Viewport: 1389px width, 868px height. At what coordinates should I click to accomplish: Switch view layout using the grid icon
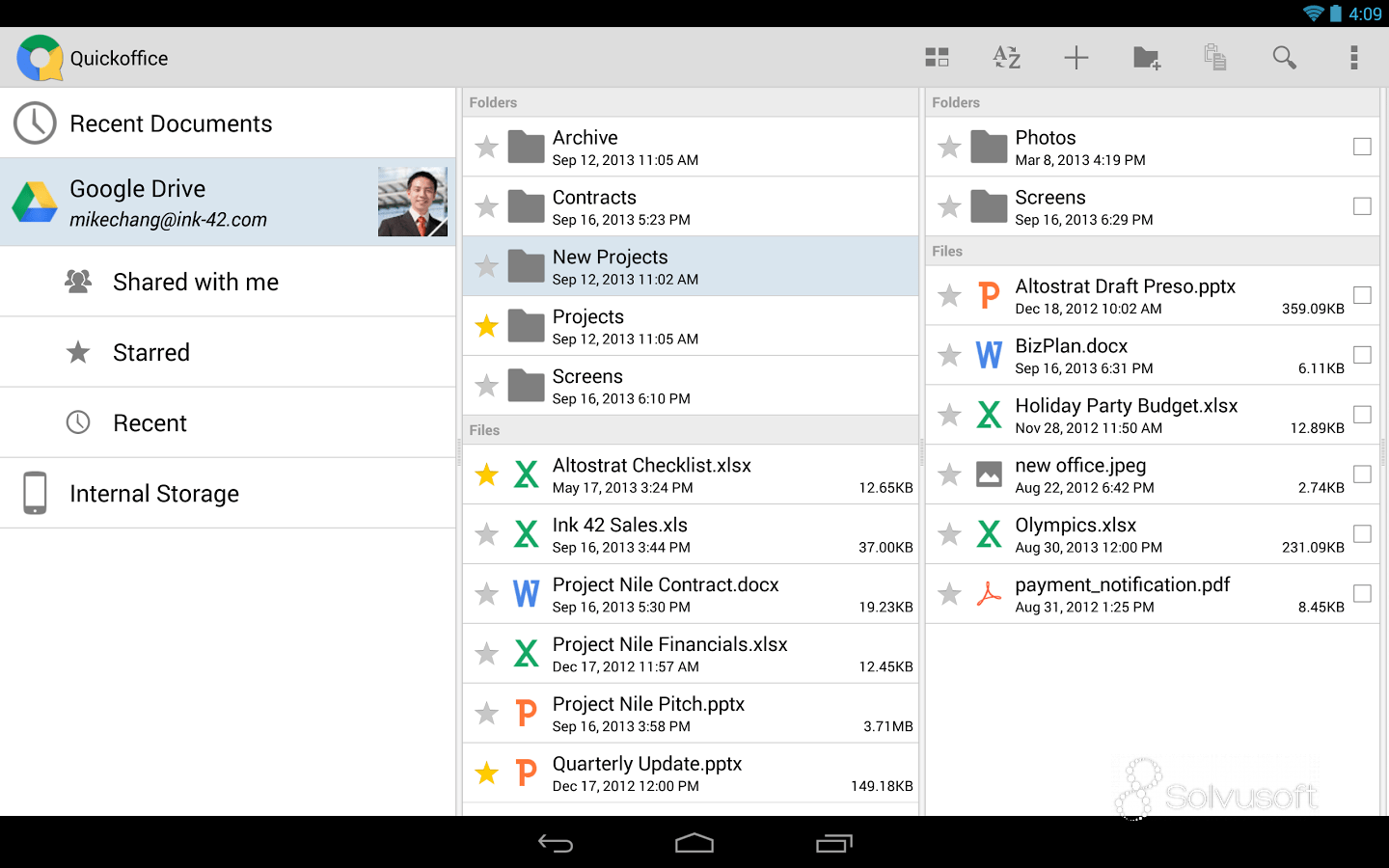(937, 57)
